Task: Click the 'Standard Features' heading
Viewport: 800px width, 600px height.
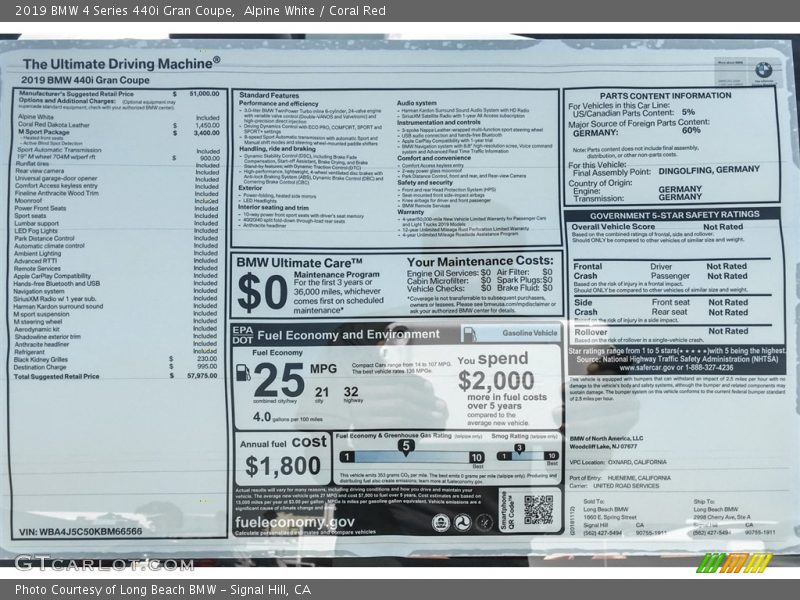Action: coord(269,95)
